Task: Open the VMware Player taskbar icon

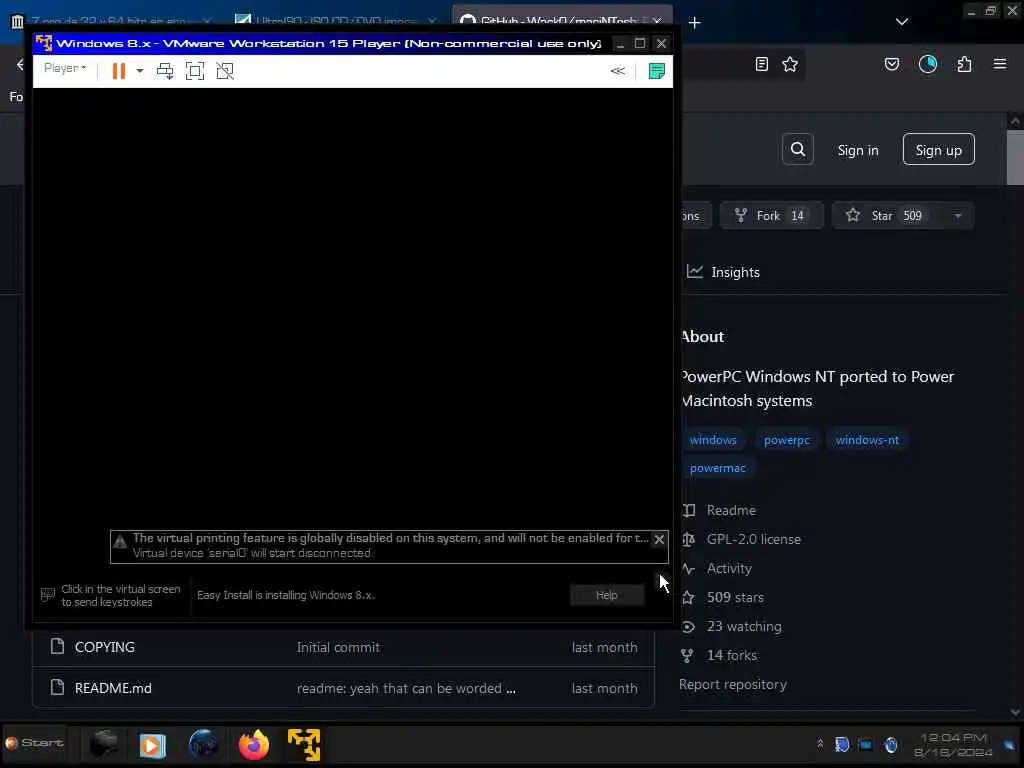Action: 304,744
